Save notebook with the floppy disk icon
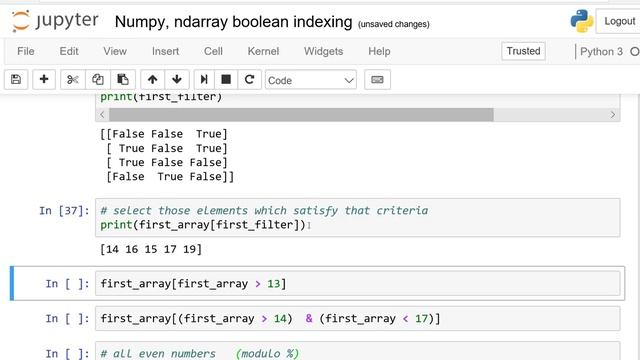This screenshot has height=360, width=640. click(16, 80)
